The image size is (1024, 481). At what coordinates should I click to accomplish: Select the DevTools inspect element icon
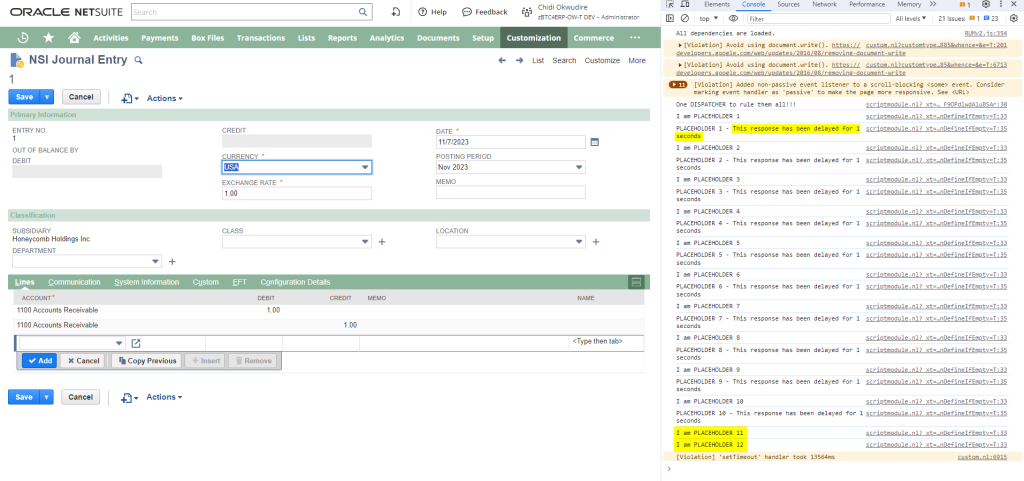pyautogui.click(x=671, y=5)
